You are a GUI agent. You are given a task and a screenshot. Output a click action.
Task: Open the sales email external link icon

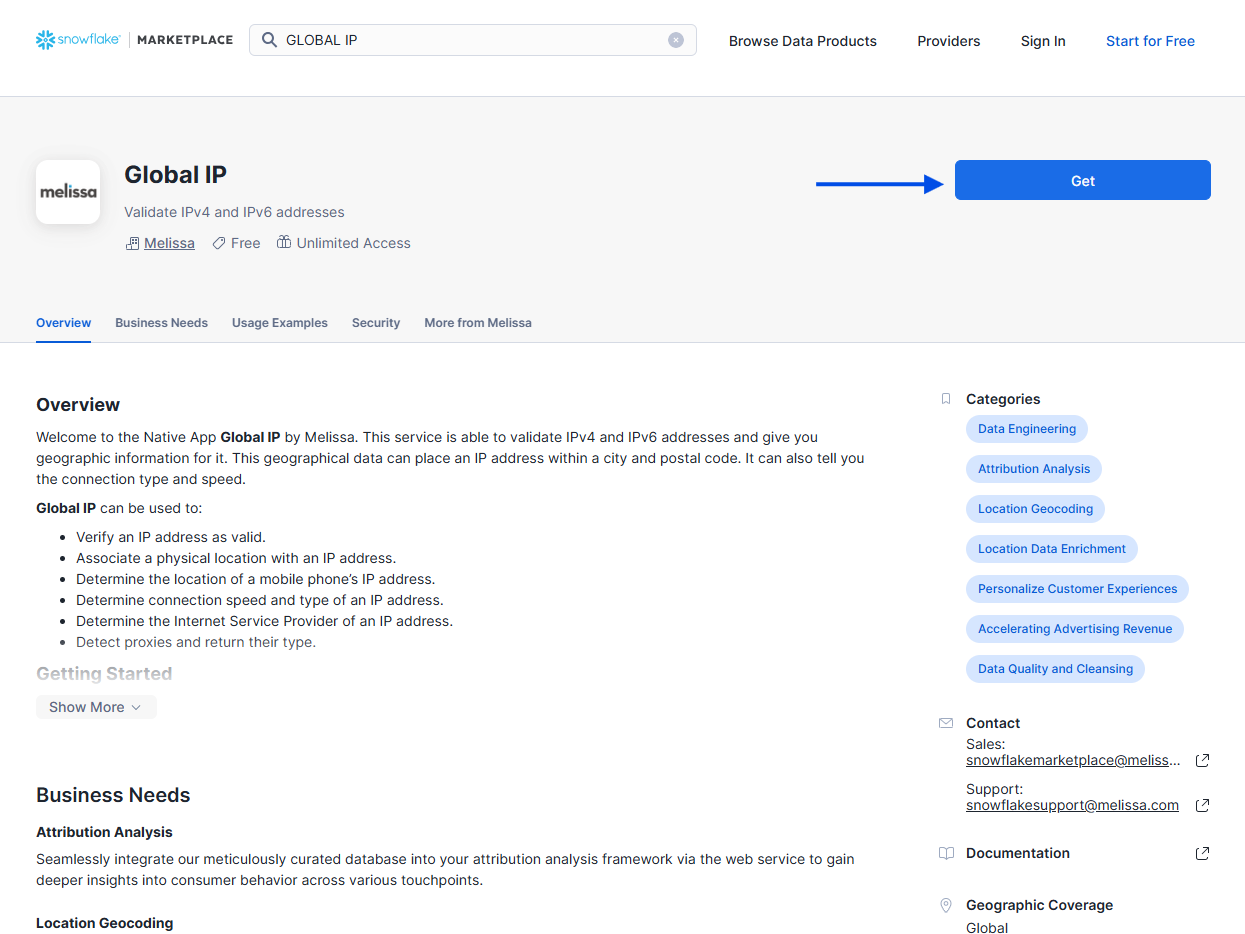pyautogui.click(x=1203, y=760)
